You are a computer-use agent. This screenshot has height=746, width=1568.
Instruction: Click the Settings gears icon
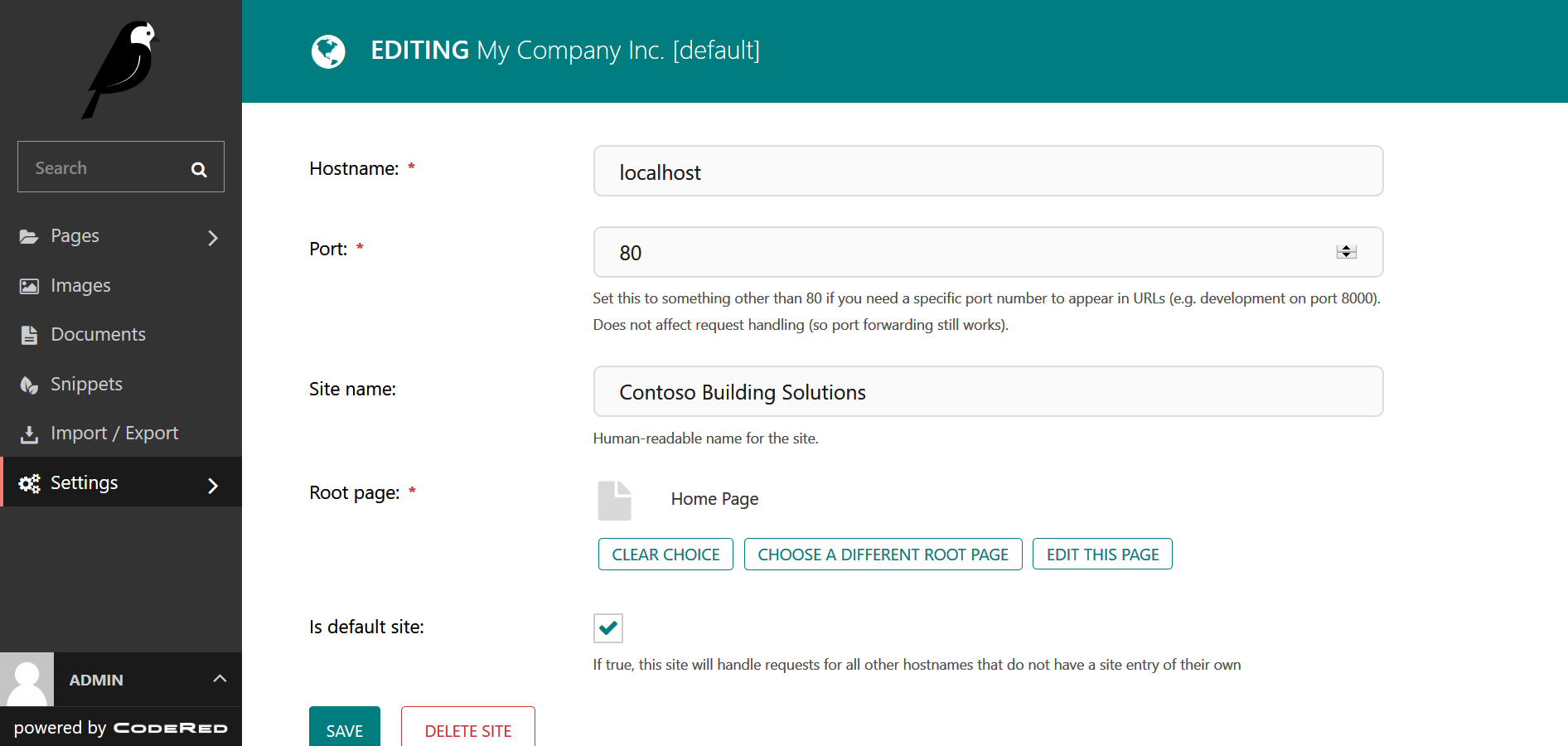(29, 483)
